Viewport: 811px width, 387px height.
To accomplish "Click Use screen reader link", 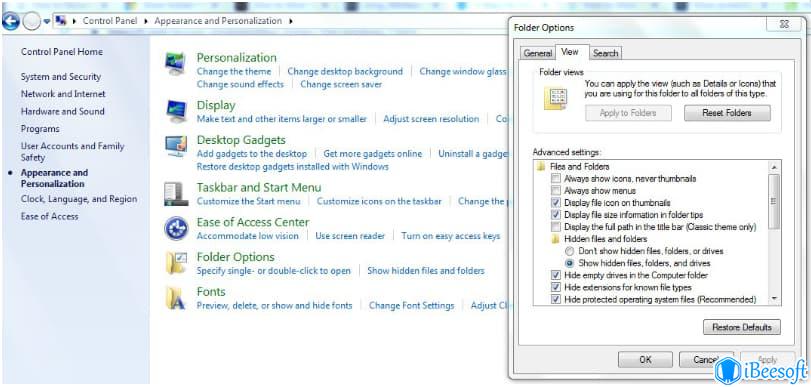I will click(350, 236).
